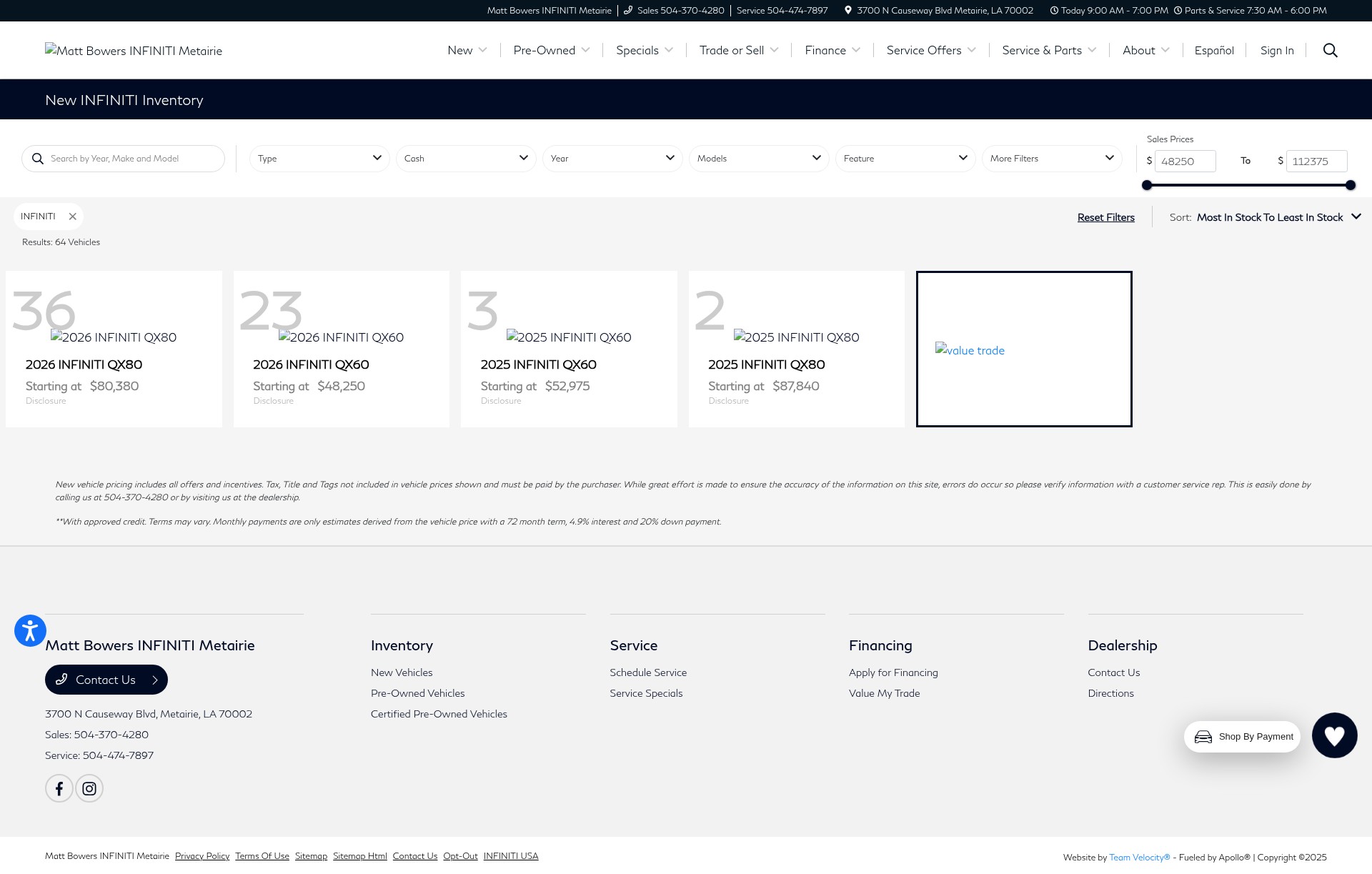The height and width of the screenshot is (874, 1372).
Task: Click the clock icon beside Today hours
Action: tap(1054, 10)
